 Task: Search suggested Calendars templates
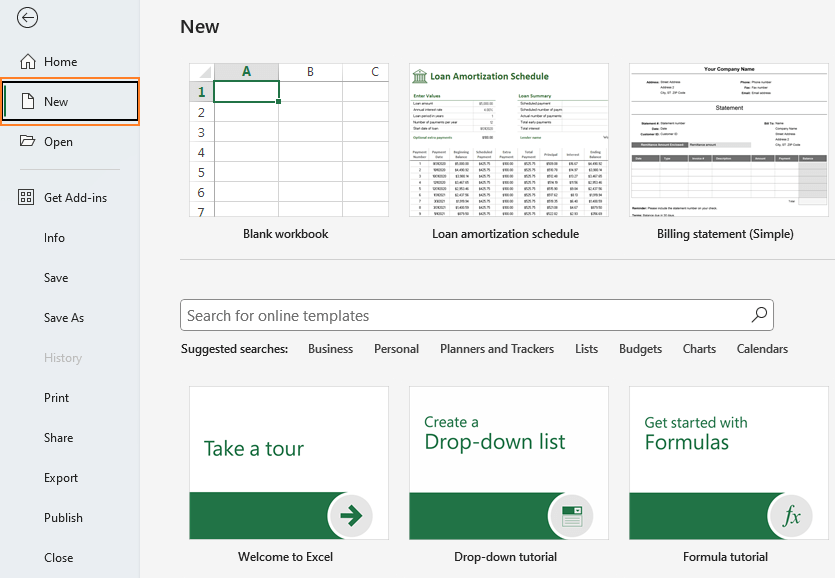click(x=762, y=349)
